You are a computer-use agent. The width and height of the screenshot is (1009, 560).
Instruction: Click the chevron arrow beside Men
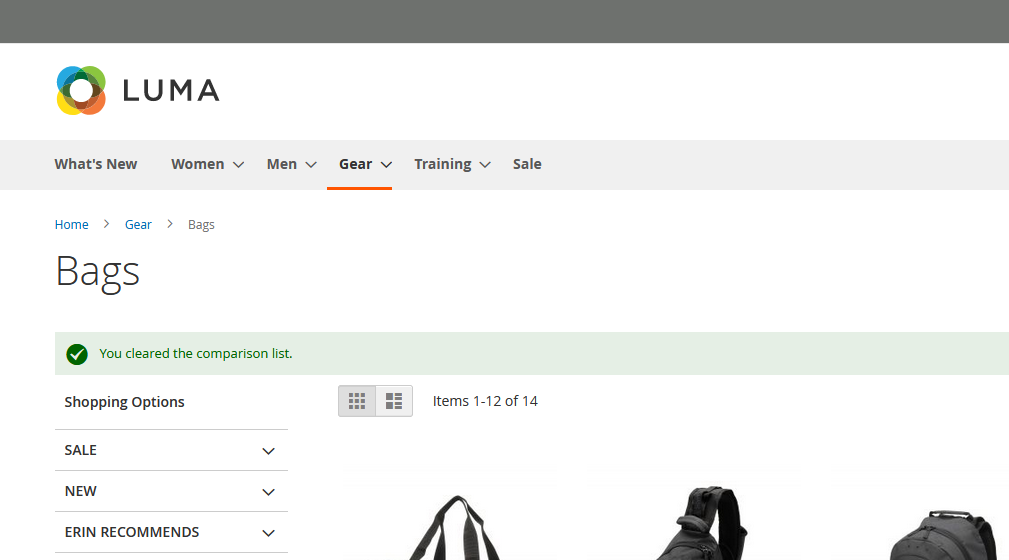tap(311, 165)
